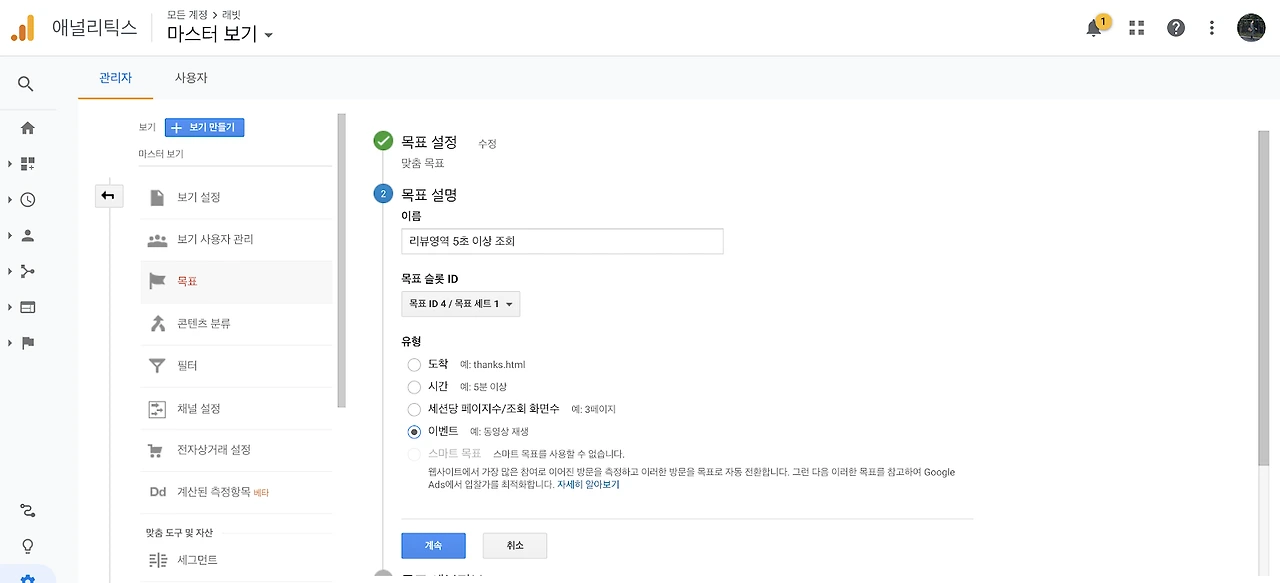The height and width of the screenshot is (583, 1280).
Task: Open 채널 설정 channel settings
Action: pos(236,408)
